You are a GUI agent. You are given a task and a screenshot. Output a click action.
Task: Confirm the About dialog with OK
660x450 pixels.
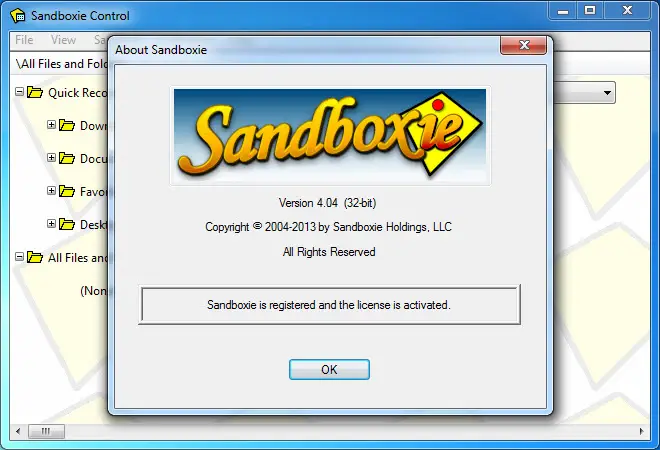coord(329,369)
